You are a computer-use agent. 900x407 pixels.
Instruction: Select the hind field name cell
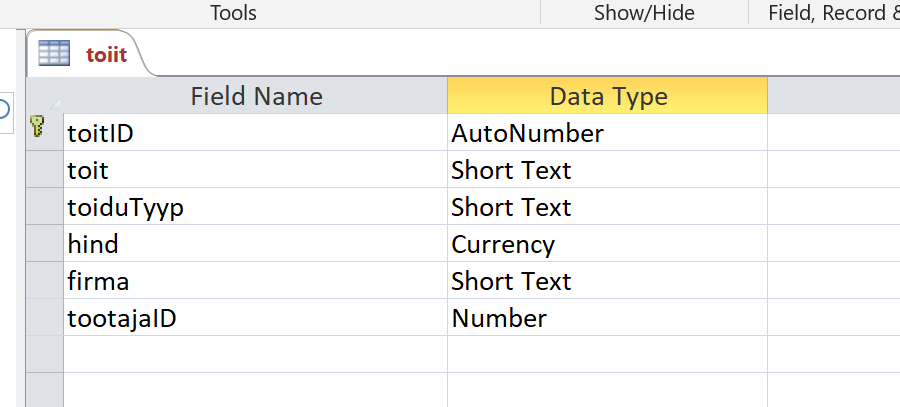255,243
